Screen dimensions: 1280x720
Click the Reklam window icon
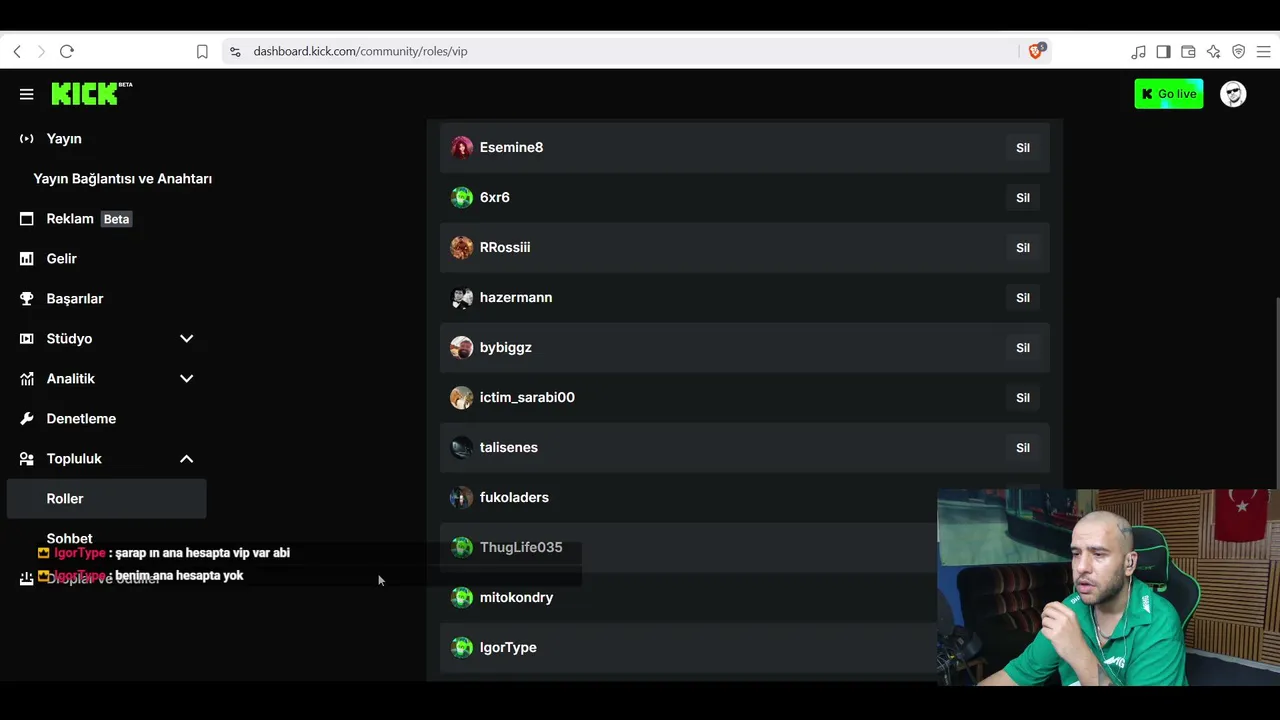coord(27,219)
